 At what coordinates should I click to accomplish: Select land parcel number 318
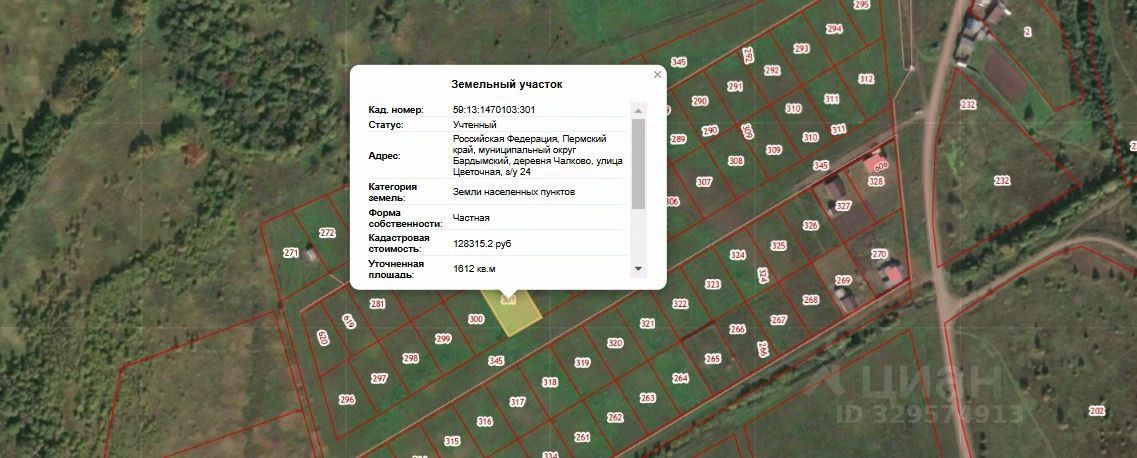tap(550, 382)
